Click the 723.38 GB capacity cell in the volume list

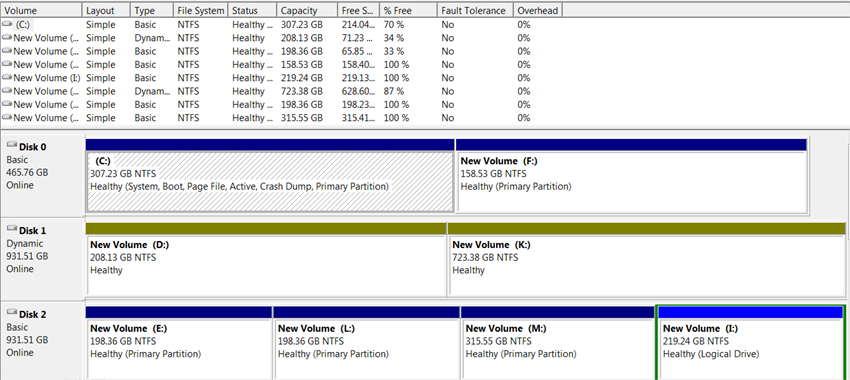pos(302,91)
